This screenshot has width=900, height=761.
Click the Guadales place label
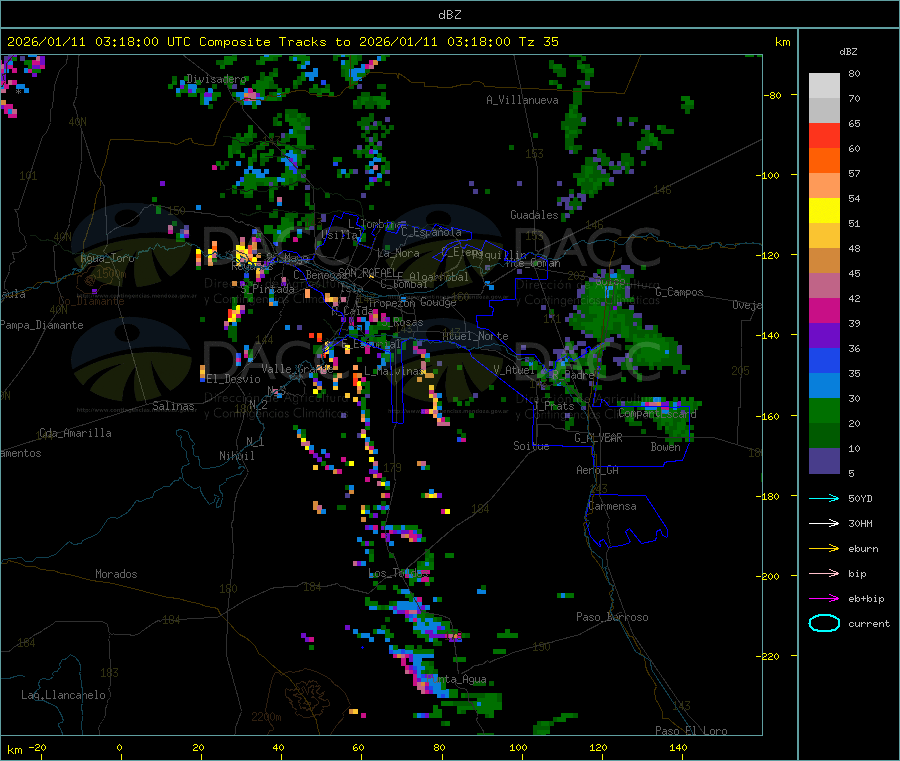point(534,215)
